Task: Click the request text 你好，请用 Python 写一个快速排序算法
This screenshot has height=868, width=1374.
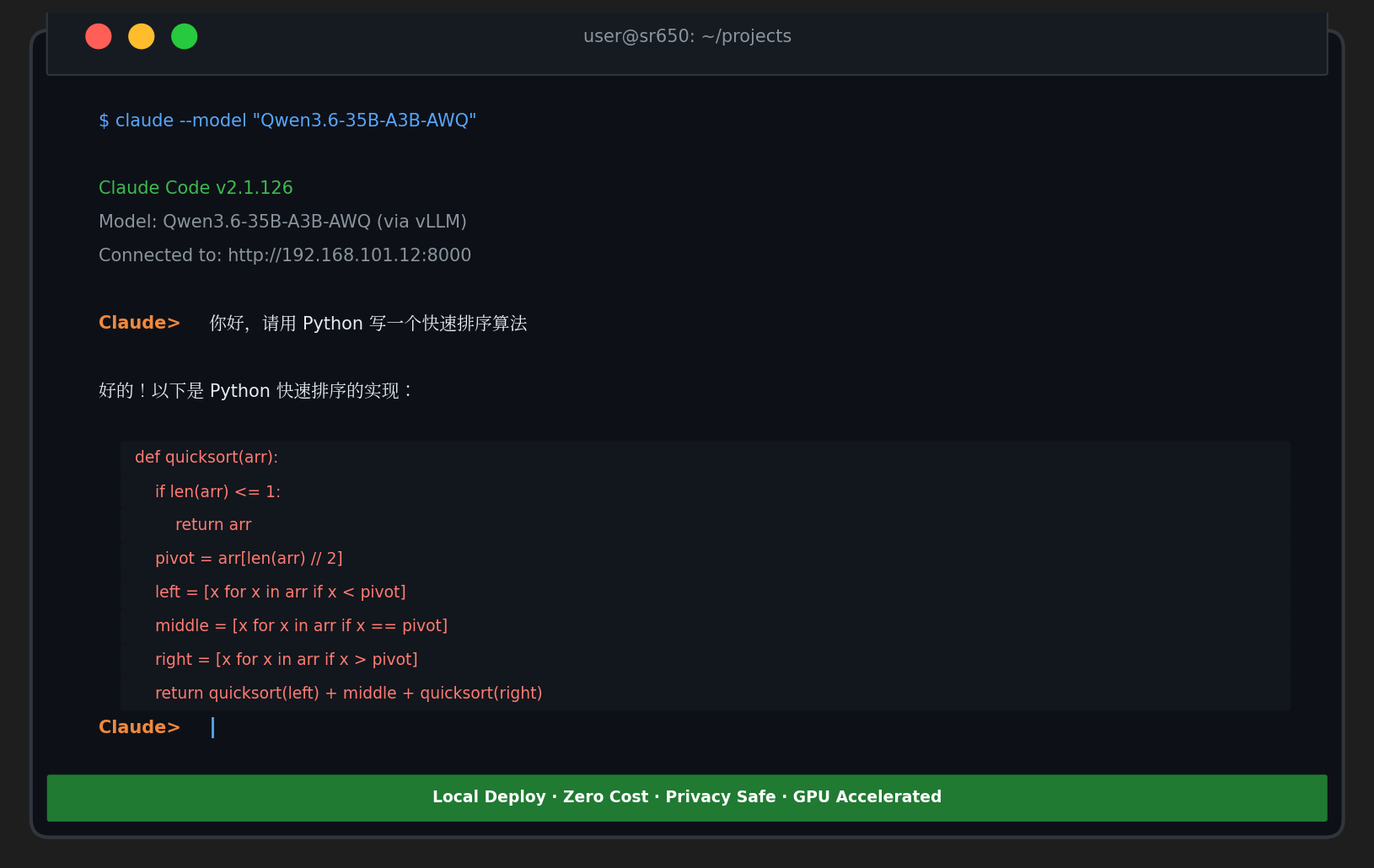Action: click(x=368, y=323)
